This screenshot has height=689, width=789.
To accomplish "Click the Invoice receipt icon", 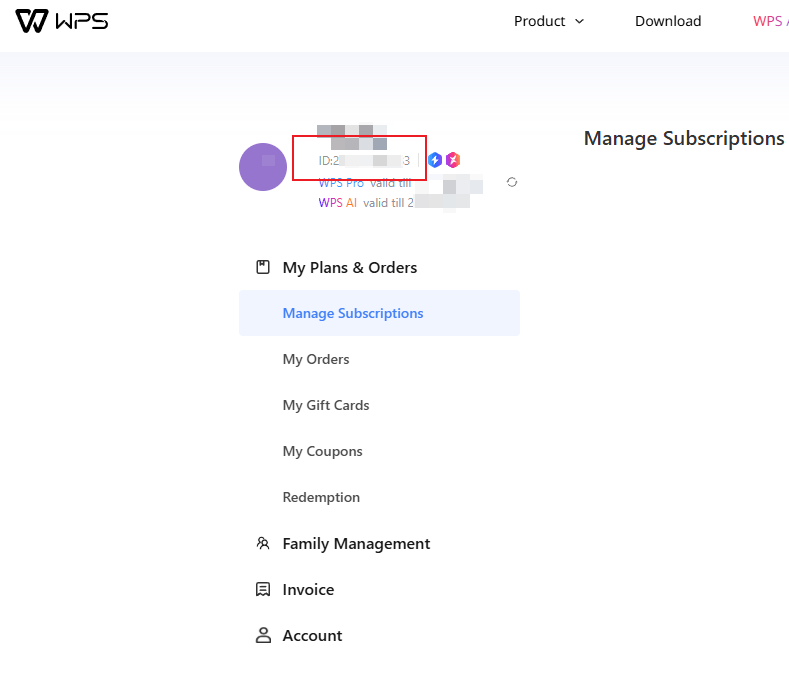I will pyautogui.click(x=263, y=589).
